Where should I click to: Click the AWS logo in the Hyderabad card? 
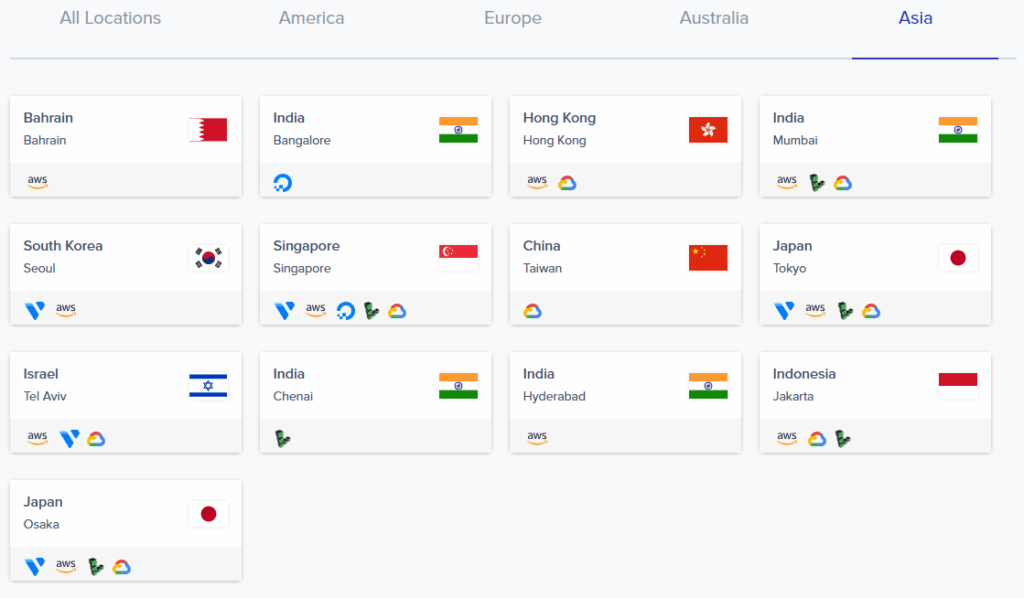(x=537, y=438)
